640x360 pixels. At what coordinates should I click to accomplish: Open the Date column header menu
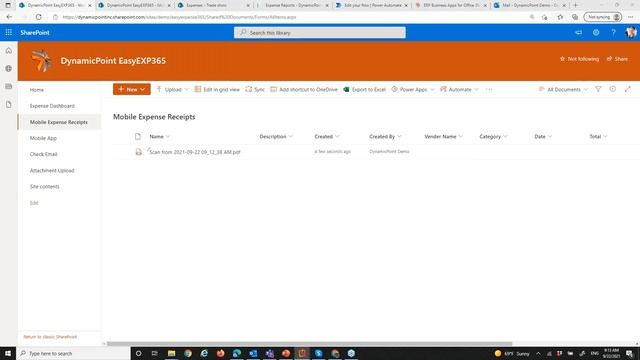pos(543,136)
